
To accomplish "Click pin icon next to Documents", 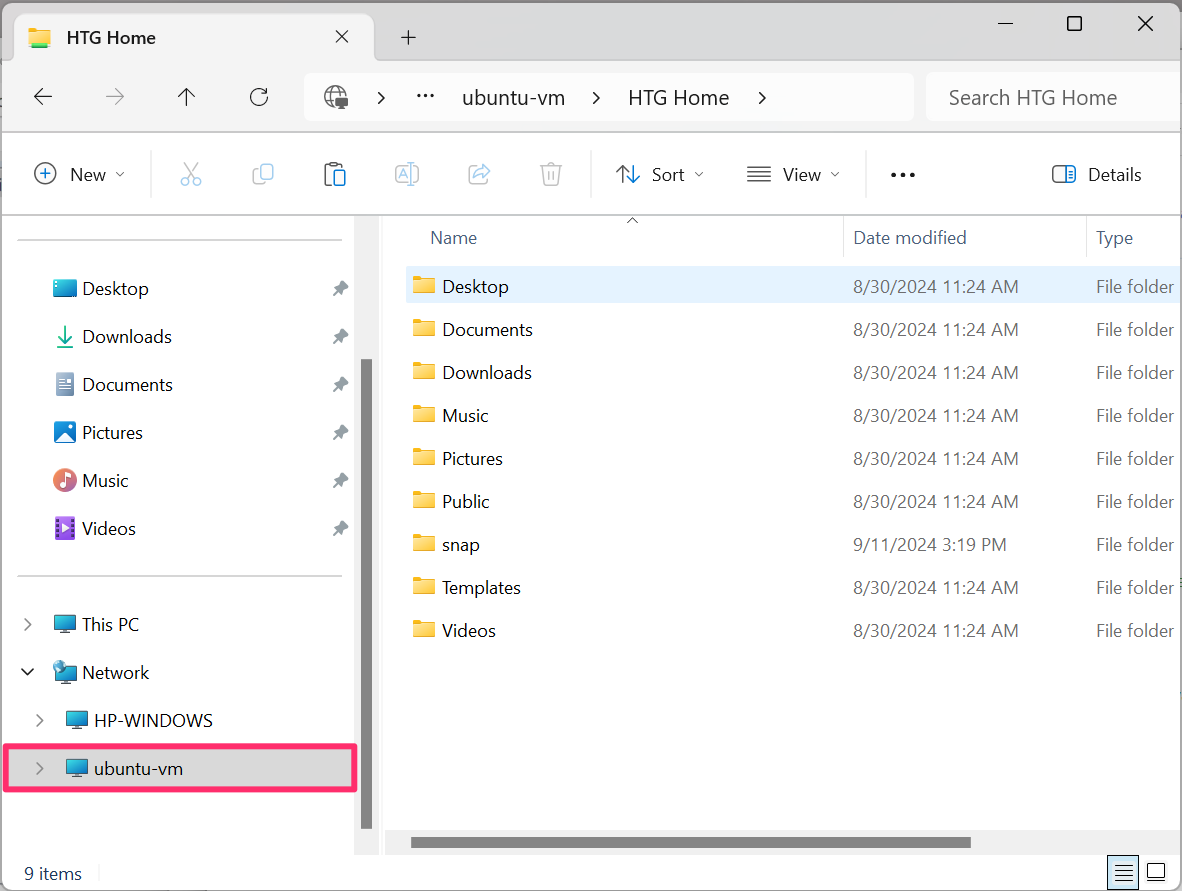I will 340,384.
